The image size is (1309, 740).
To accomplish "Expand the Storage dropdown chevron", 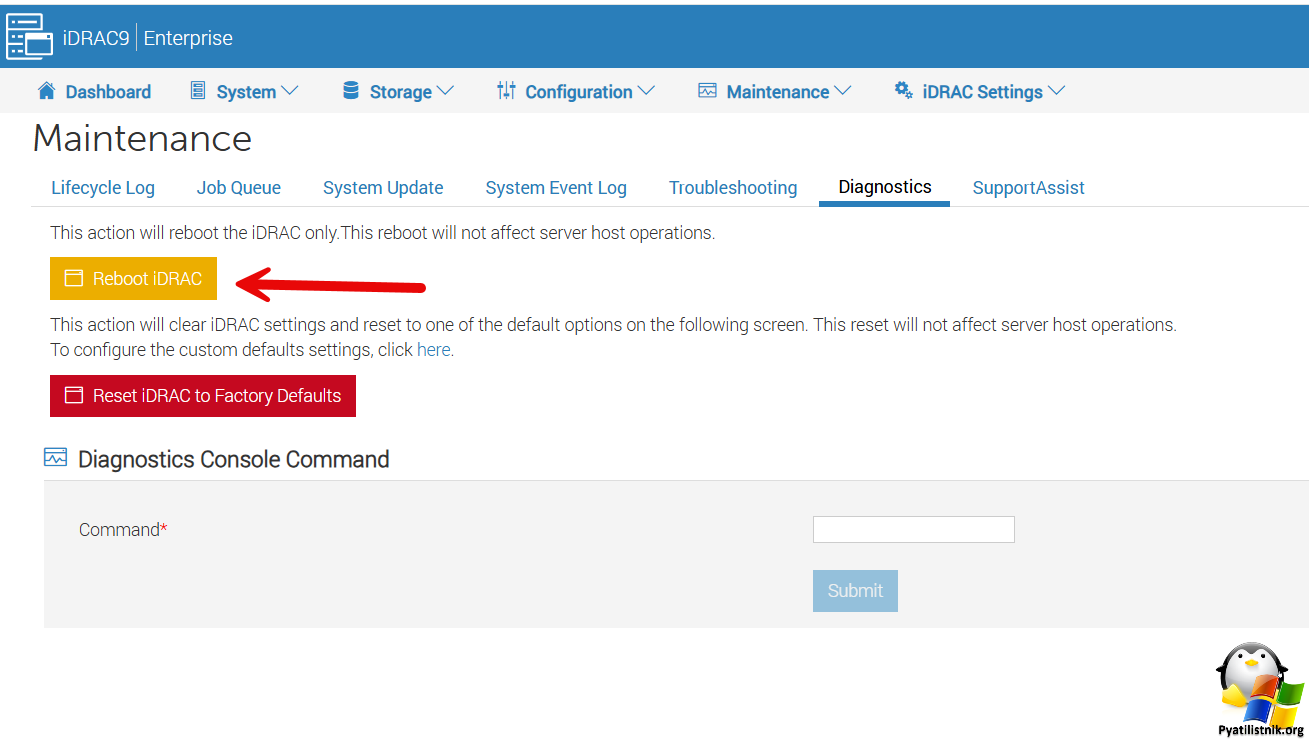I will pos(445,91).
